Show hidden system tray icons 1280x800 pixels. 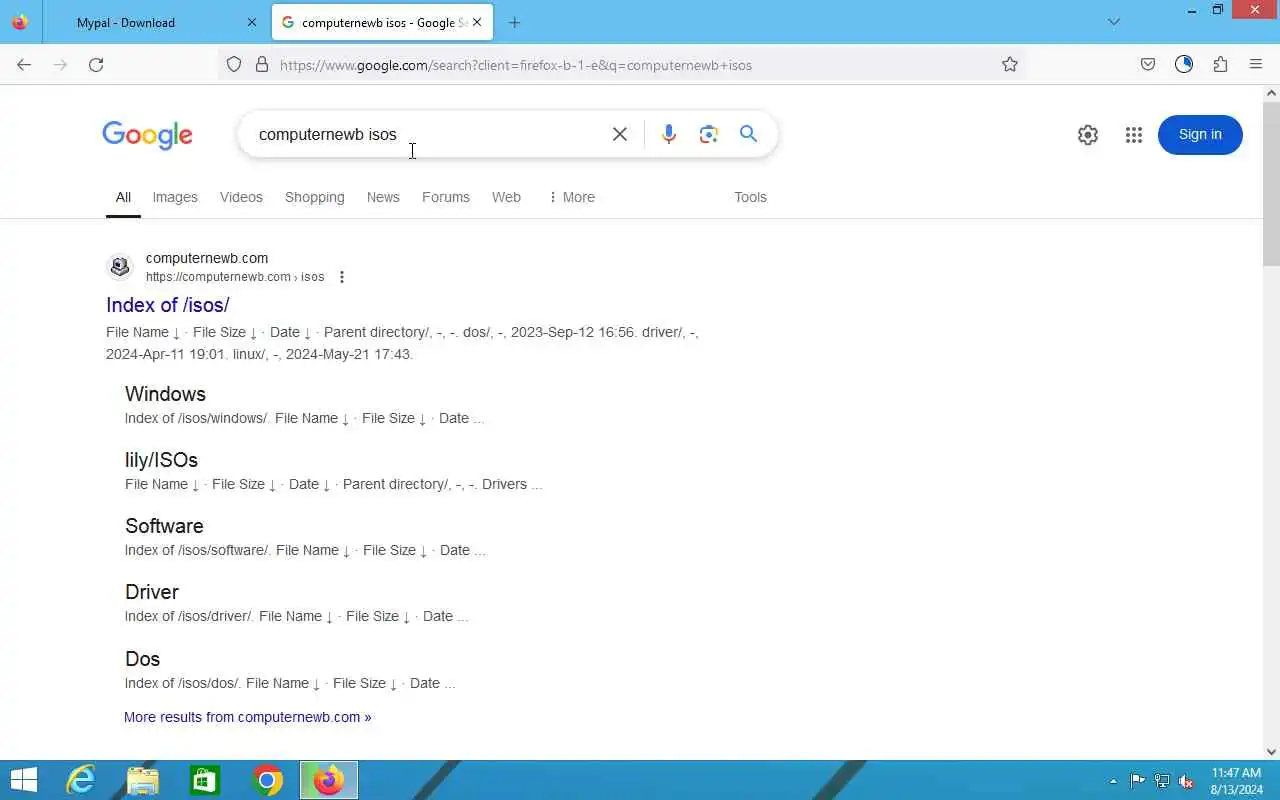tap(1113, 781)
